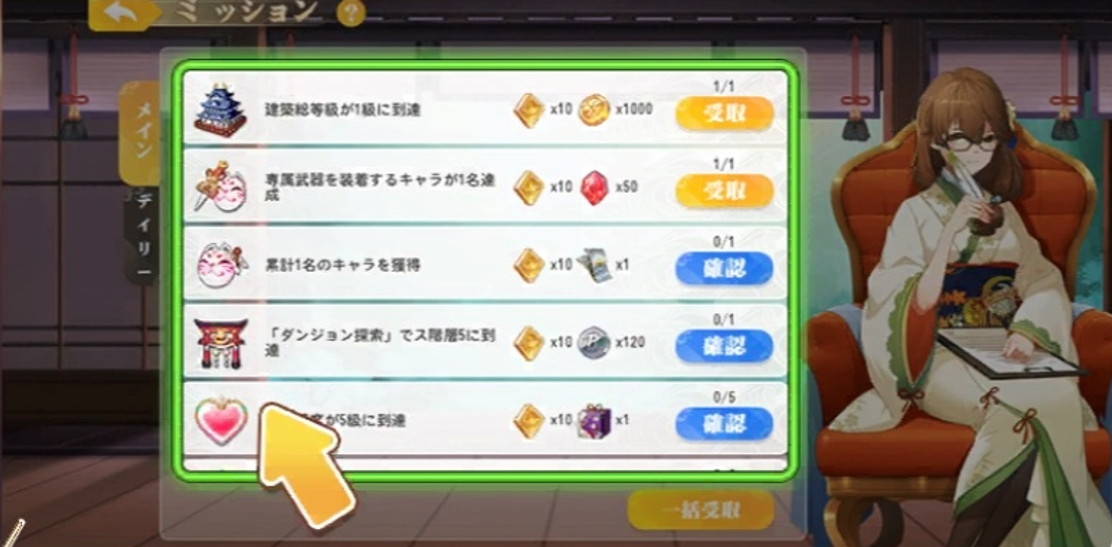Select the silver P coin reward x120
Image resolution: width=1112 pixels, height=547 pixels.
point(594,343)
